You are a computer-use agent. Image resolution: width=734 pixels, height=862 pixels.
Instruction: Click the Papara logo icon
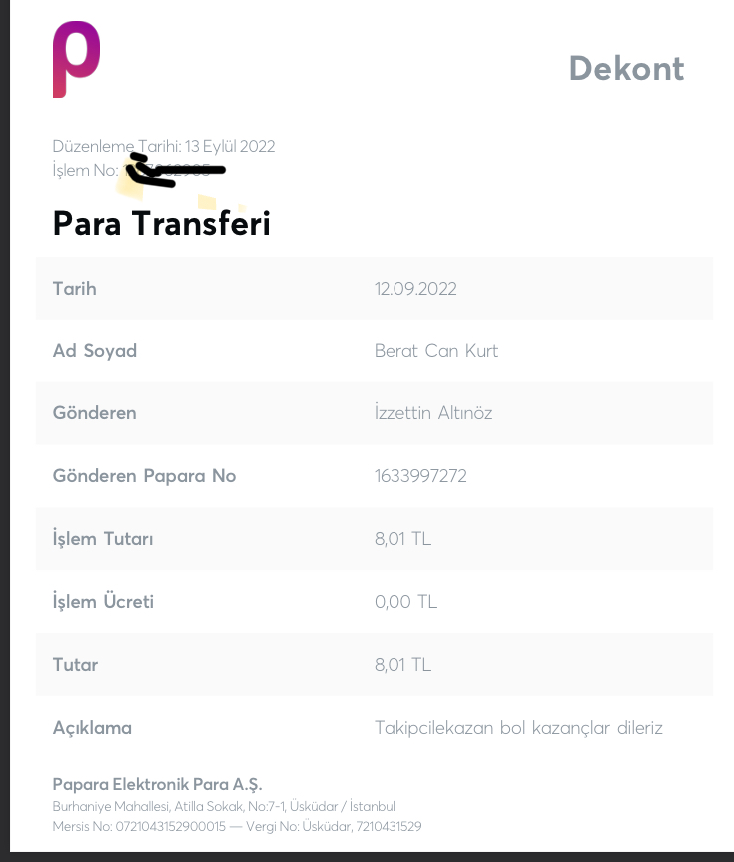[76, 59]
